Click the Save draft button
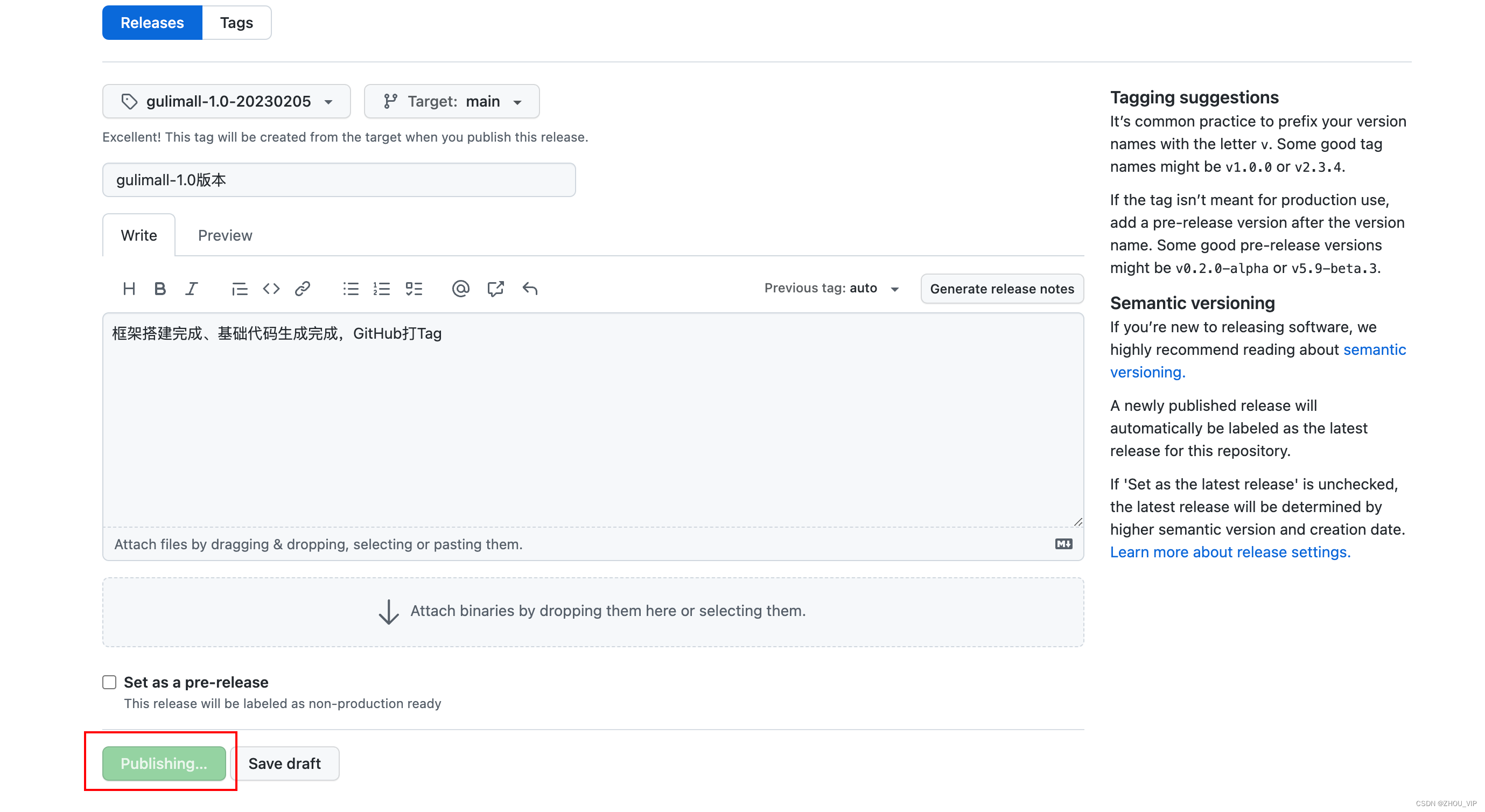 pos(285,764)
